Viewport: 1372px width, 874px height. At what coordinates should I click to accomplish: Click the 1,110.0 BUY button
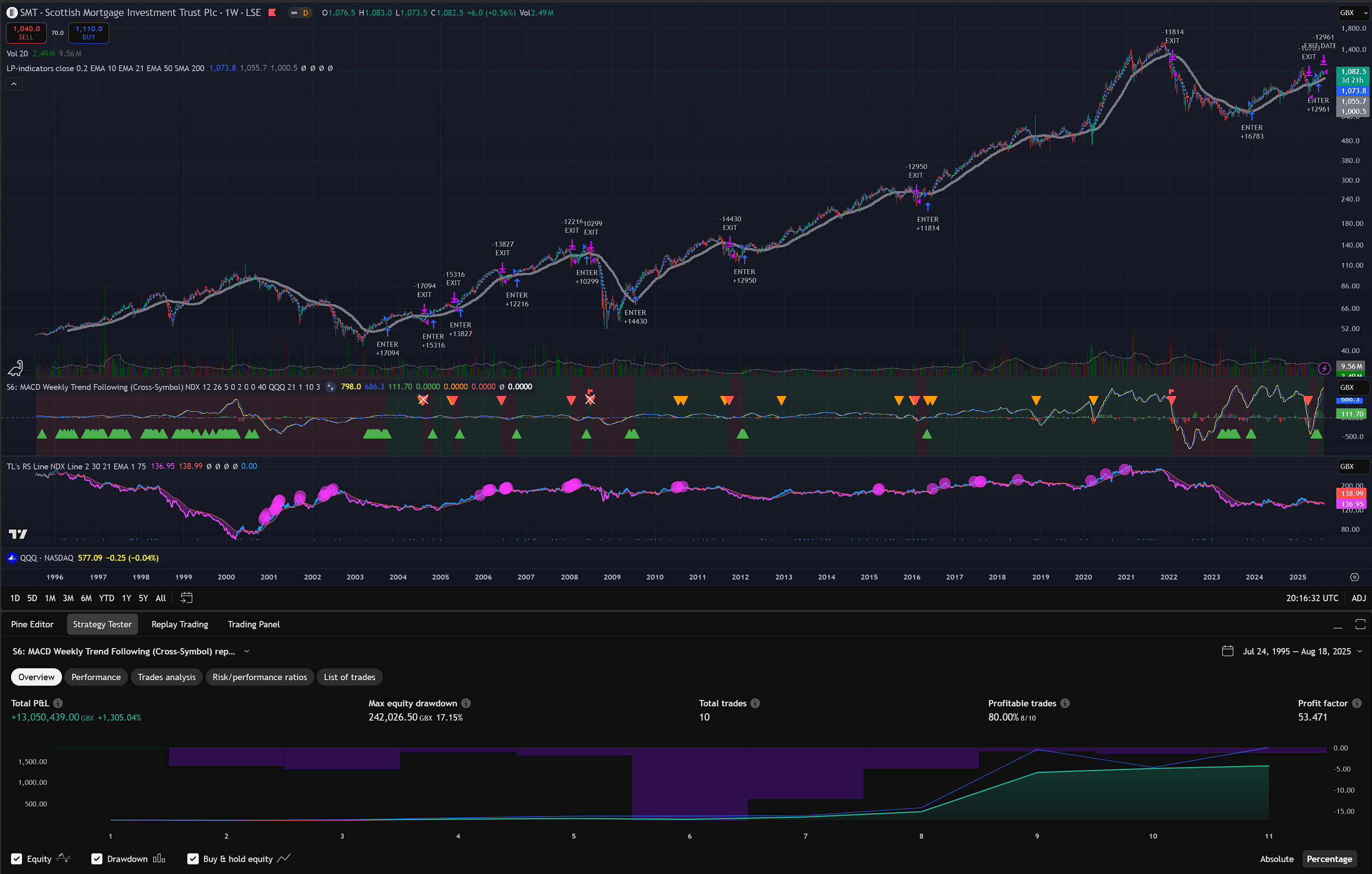point(89,33)
